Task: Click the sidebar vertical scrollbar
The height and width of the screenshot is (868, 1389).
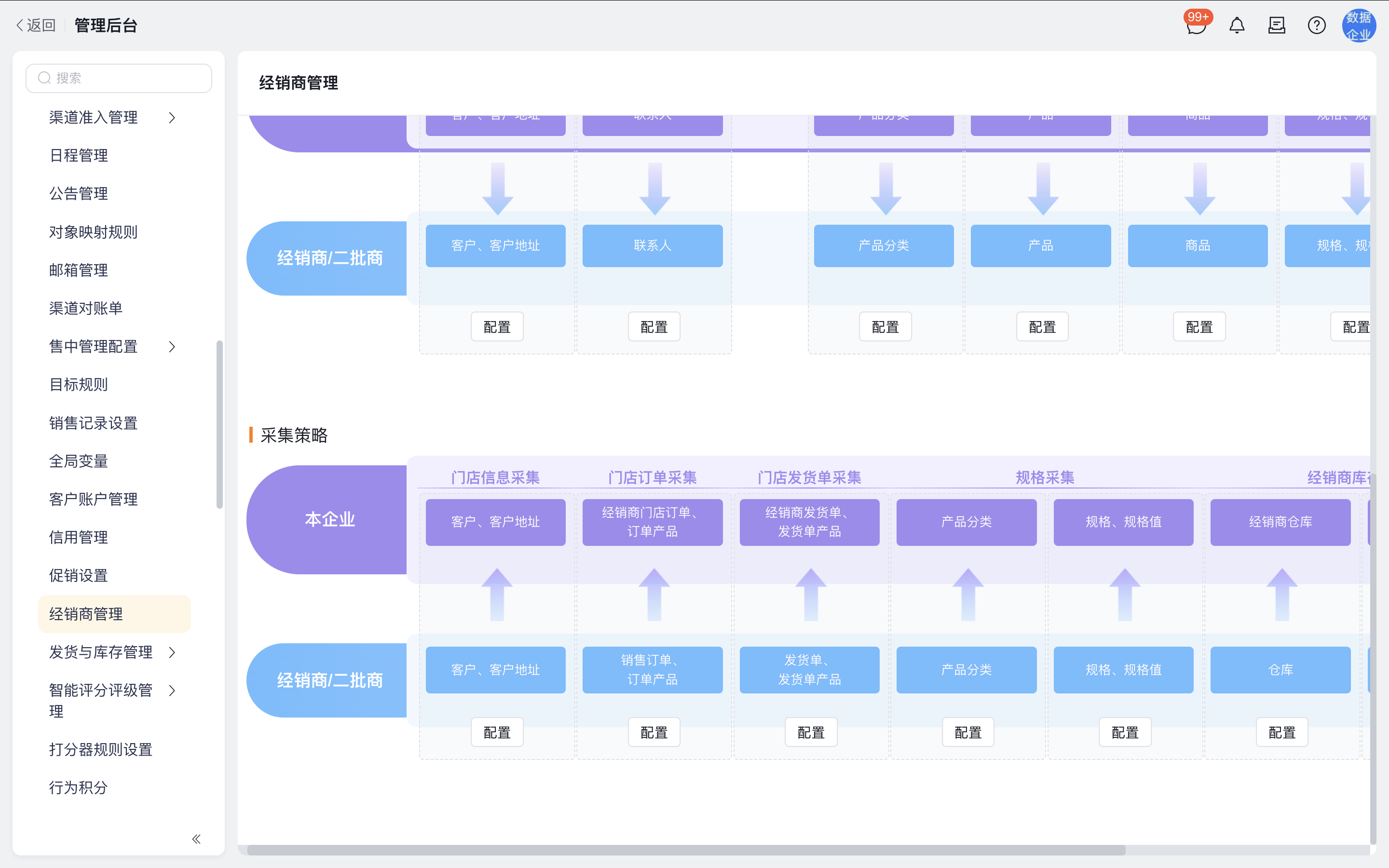Action: pos(219,425)
